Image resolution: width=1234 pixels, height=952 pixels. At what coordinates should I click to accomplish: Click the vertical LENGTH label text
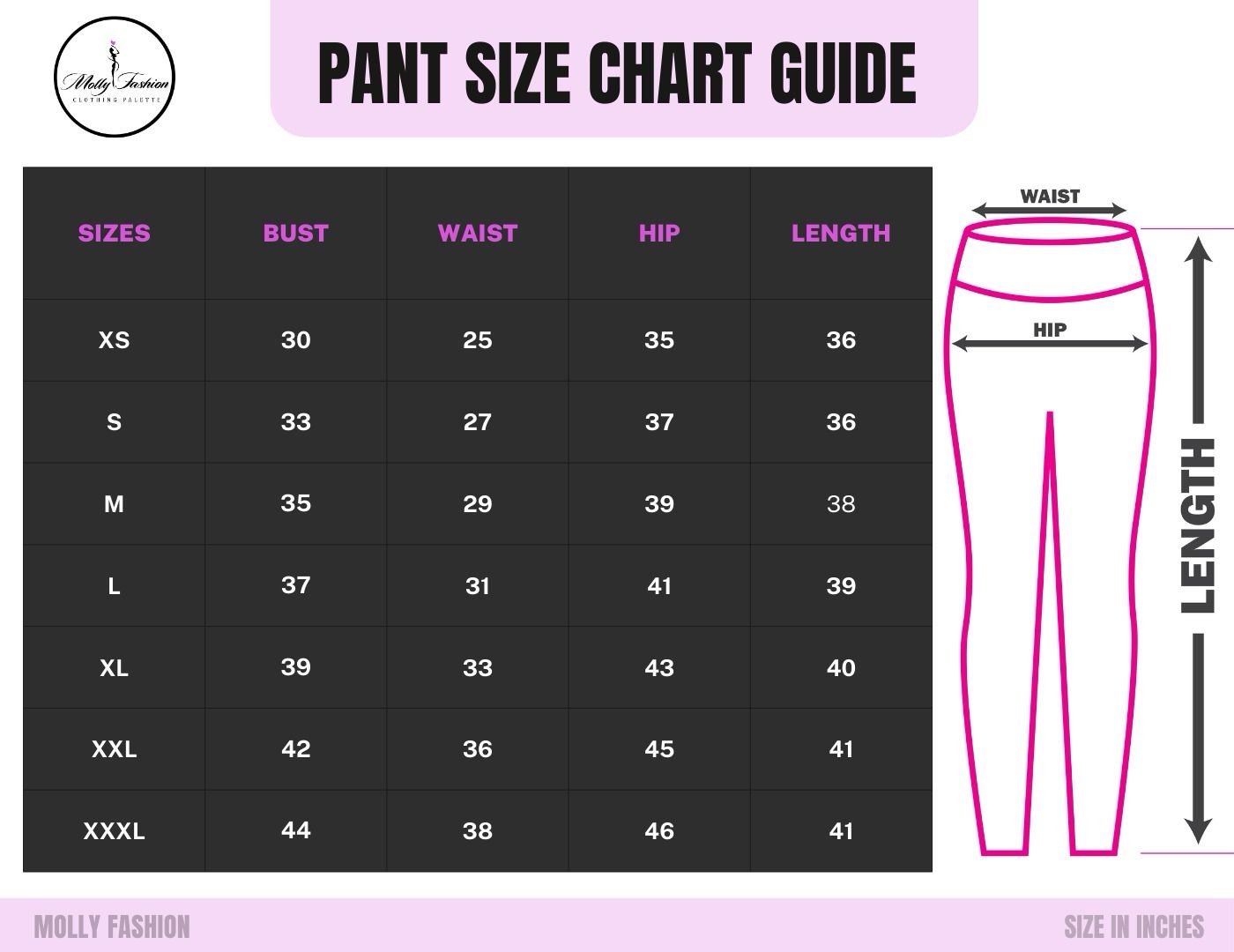(1198, 526)
